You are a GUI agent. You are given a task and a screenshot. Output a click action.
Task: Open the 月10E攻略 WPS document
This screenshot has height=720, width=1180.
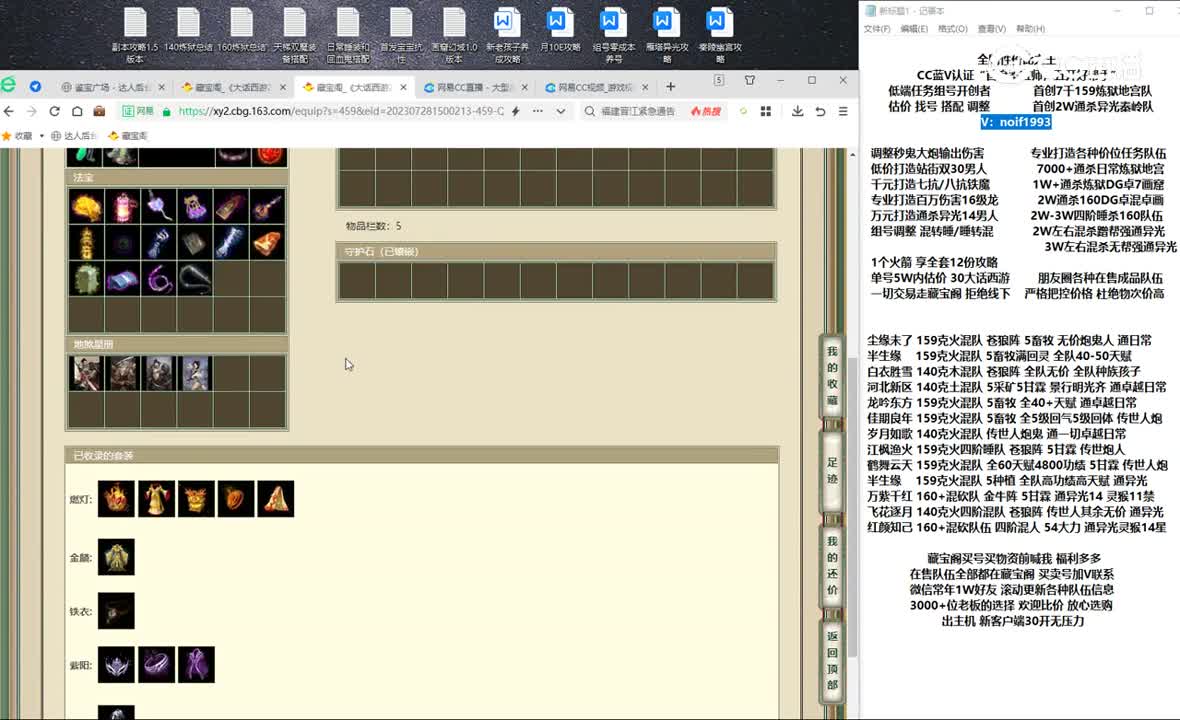pyautogui.click(x=560, y=30)
